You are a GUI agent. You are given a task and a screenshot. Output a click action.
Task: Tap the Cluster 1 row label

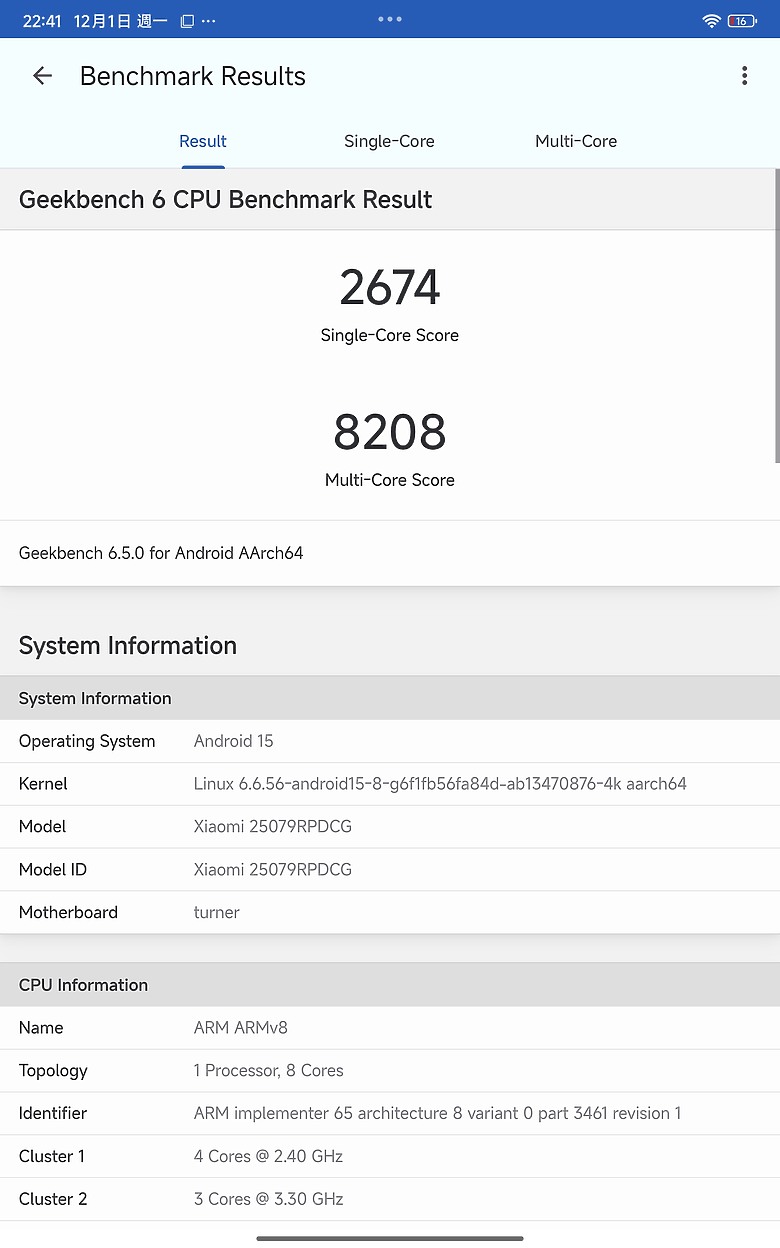(x=52, y=1156)
